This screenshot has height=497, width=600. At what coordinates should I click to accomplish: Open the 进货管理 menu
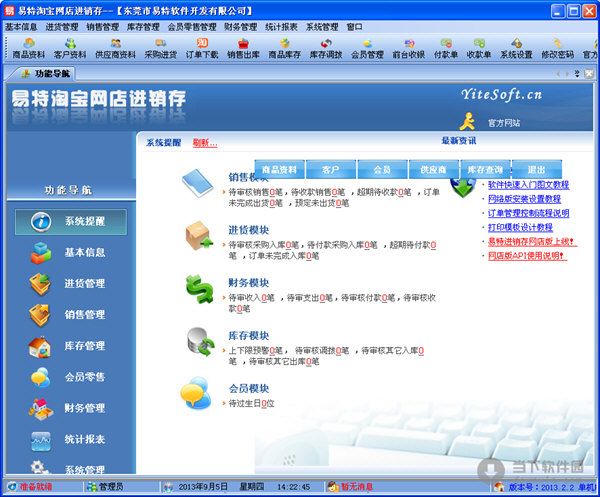click(62, 27)
